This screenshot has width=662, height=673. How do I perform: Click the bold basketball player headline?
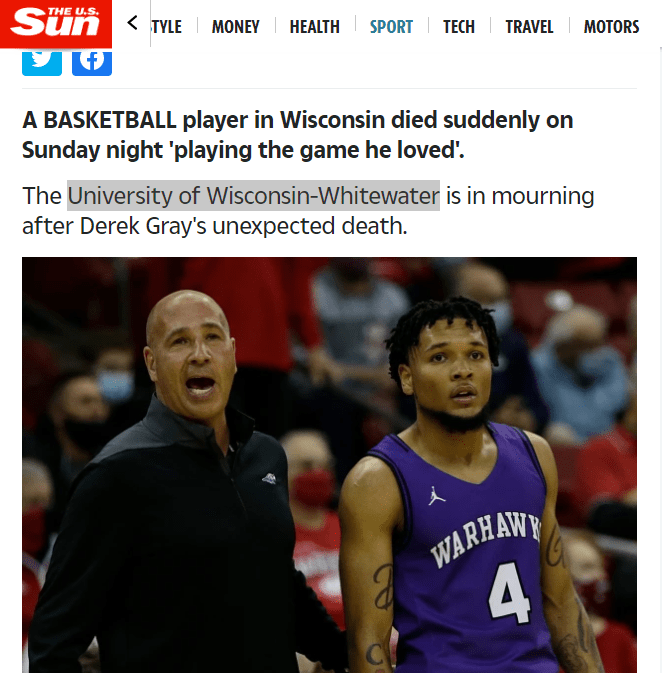298,135
